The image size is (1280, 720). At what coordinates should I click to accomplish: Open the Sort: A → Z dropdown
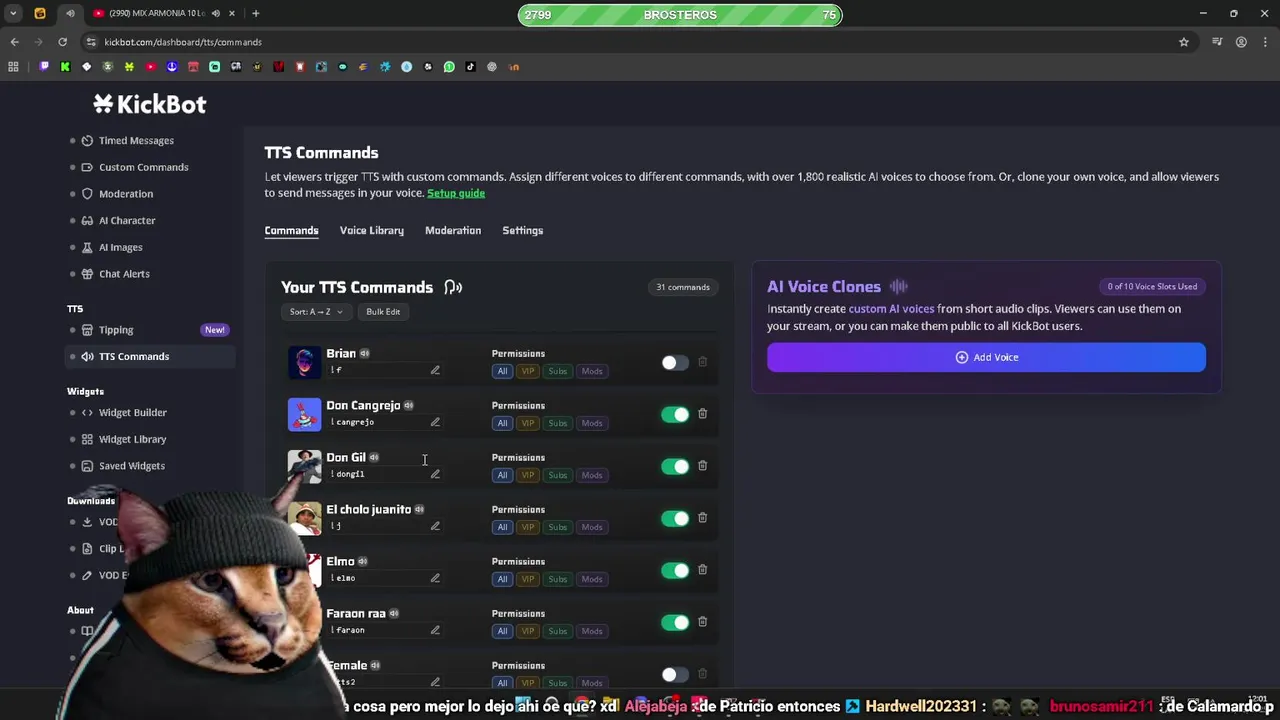[316, 312]
